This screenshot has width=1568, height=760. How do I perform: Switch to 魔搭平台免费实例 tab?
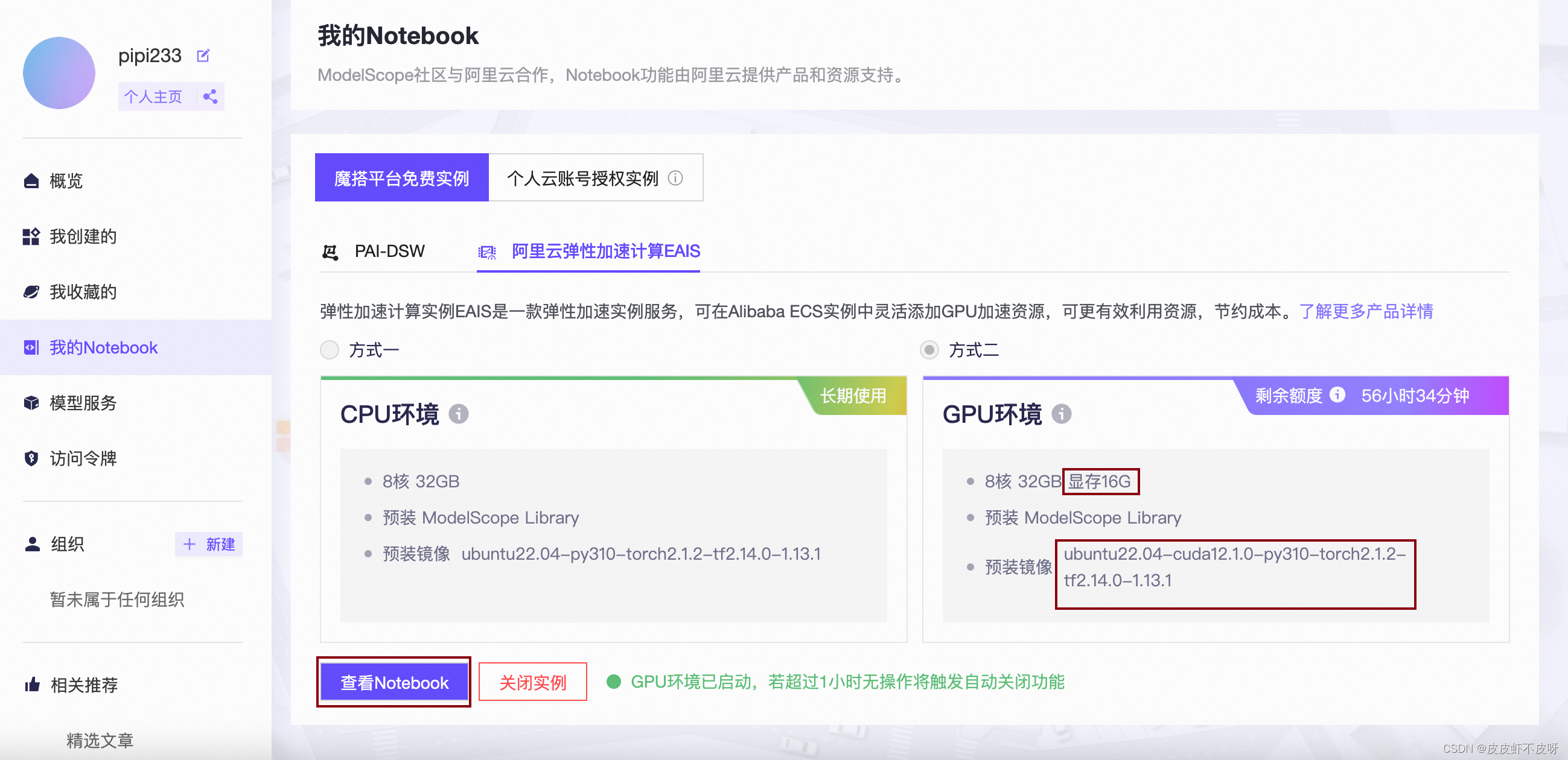402,178
